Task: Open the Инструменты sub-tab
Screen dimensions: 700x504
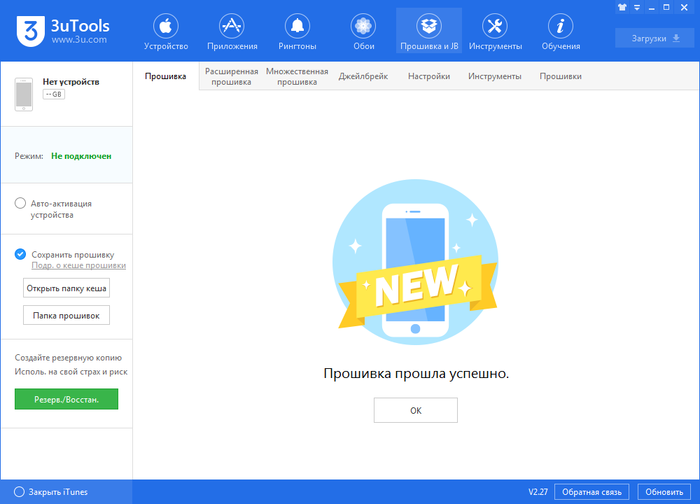Action: [x=495, y=76]
